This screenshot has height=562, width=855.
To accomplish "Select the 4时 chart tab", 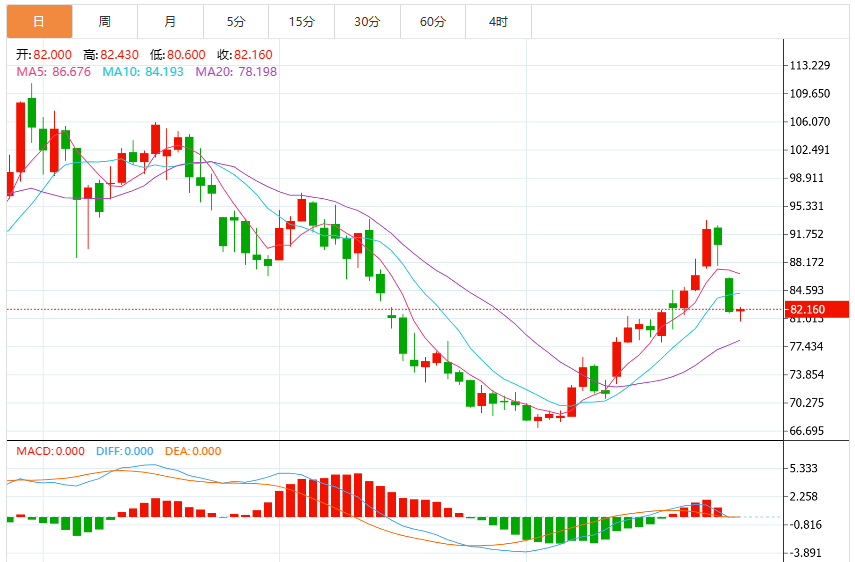I will (x=498, y=22).
